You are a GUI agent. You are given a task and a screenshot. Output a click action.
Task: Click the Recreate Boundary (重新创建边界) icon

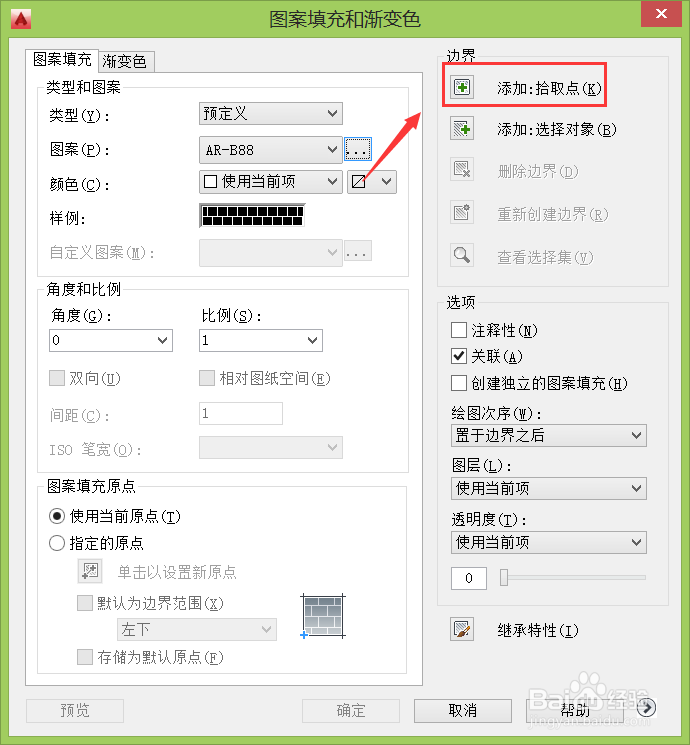coord(462,212)
